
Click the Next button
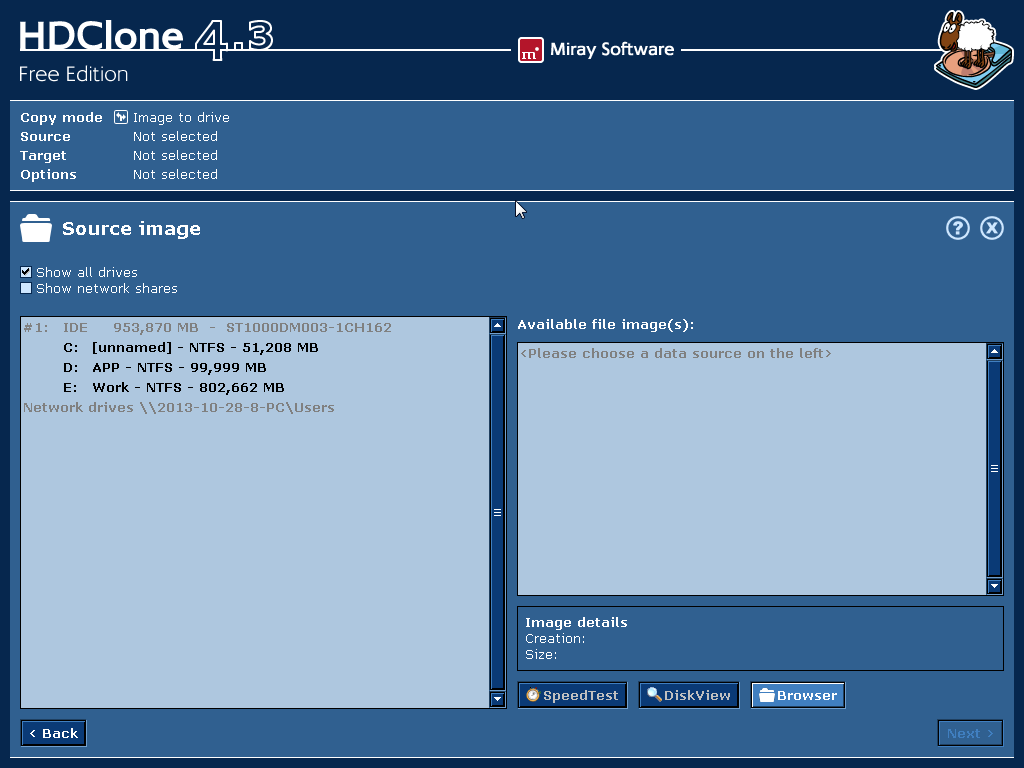coord(970,733)
